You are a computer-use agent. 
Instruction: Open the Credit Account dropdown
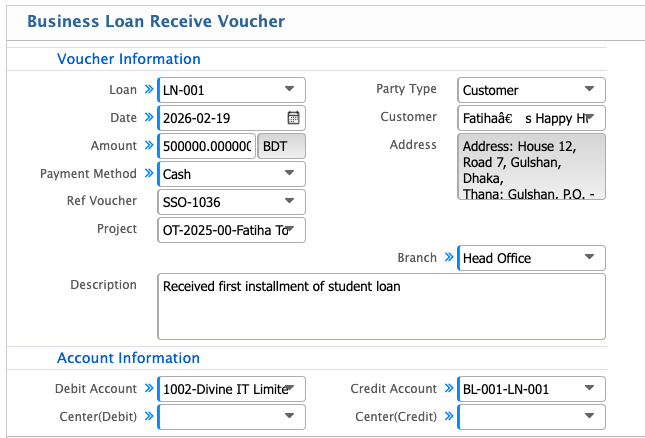(590, 388)
